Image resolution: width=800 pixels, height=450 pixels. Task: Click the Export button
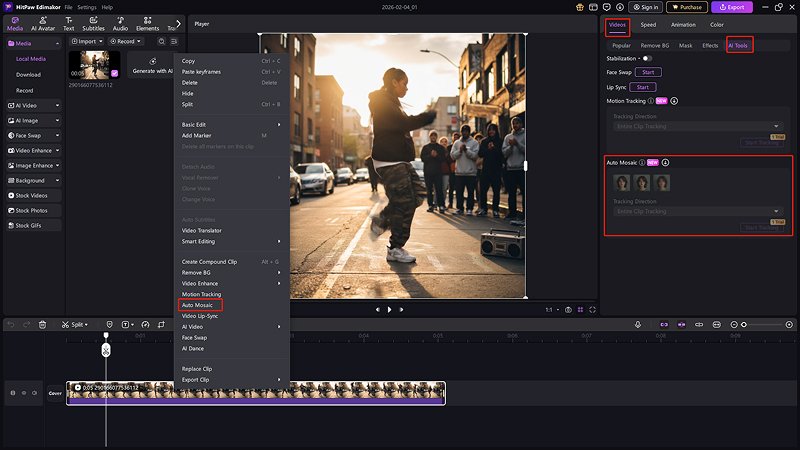tap(732, 7)
